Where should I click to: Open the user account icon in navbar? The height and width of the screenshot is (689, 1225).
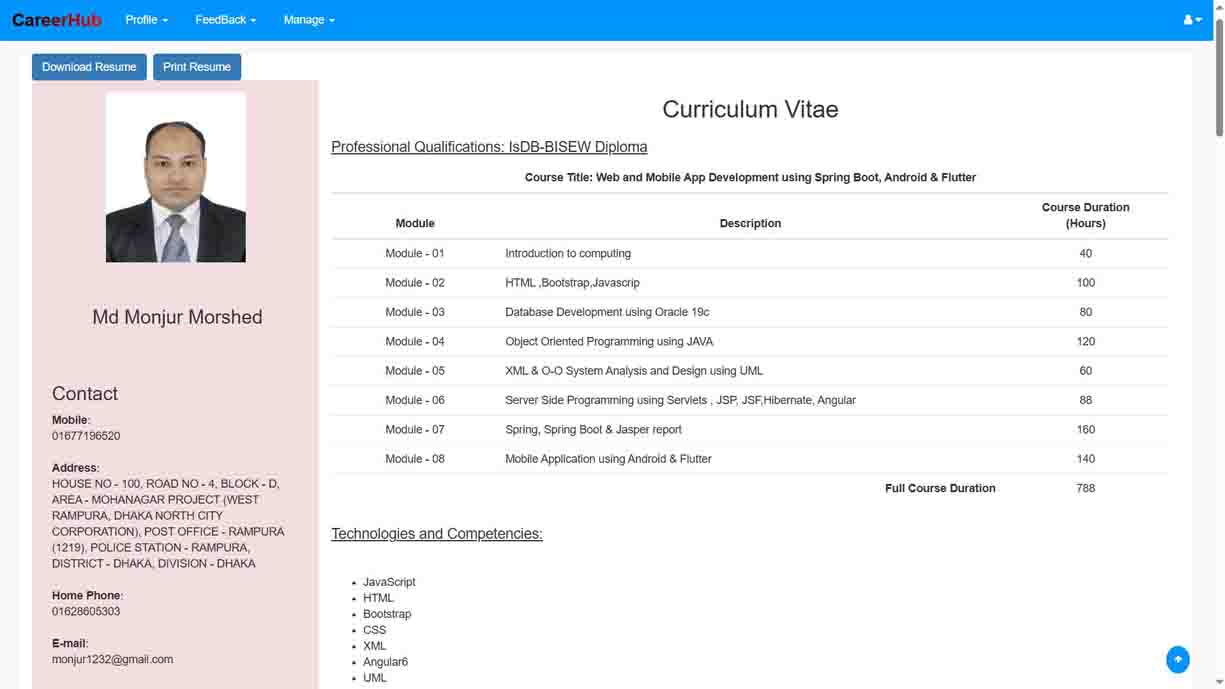click(x=1186, y=19)
